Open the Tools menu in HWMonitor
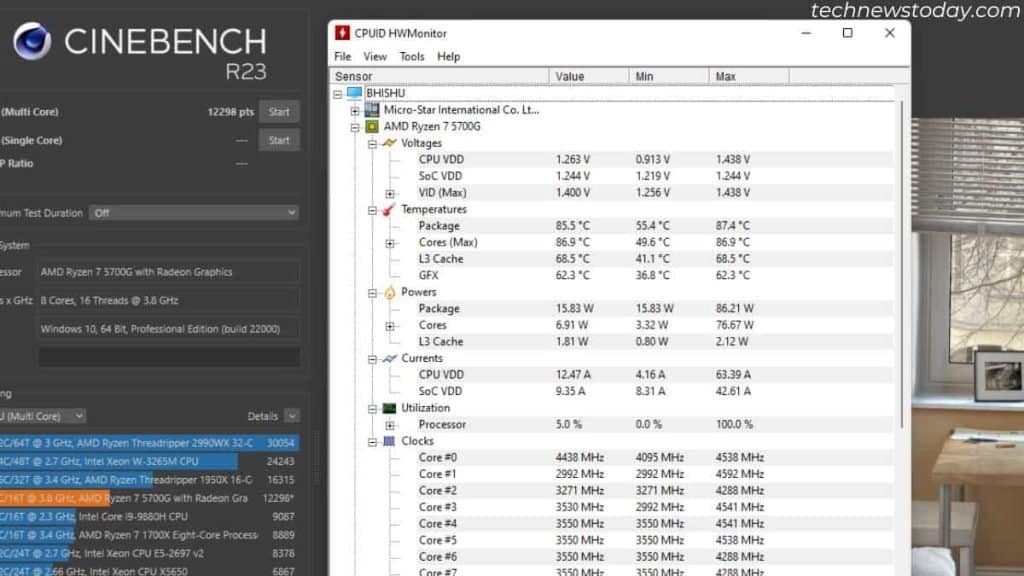 click(x=411, y=57)
